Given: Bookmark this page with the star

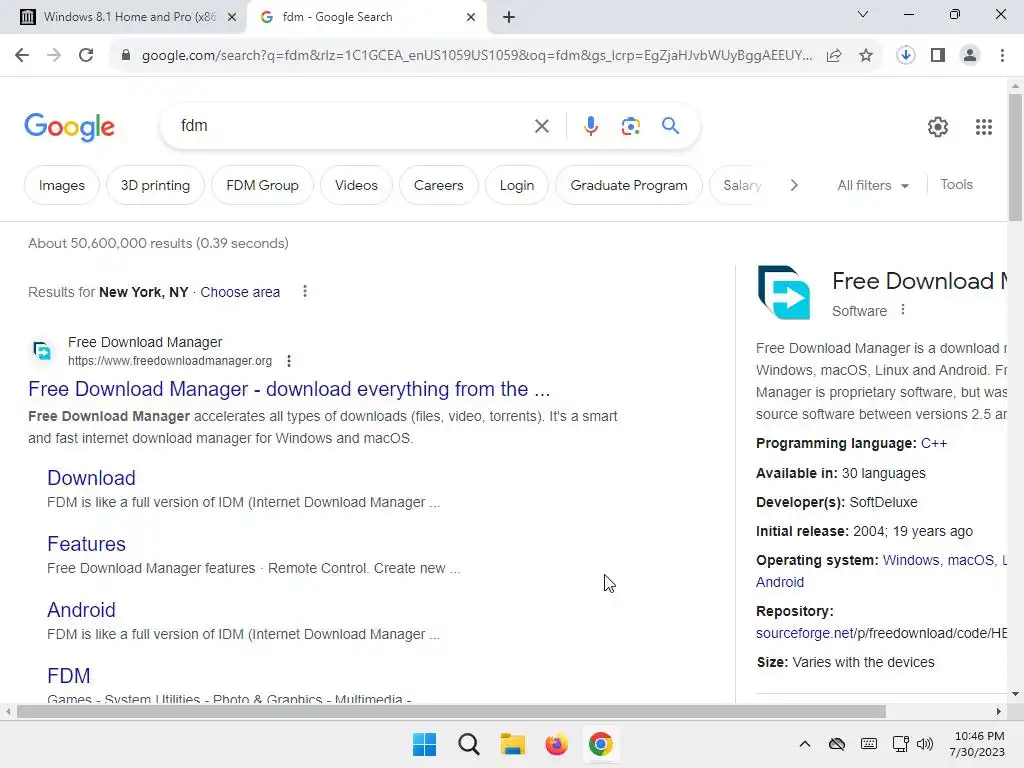Looking at the screenshot, I should 866,56.
